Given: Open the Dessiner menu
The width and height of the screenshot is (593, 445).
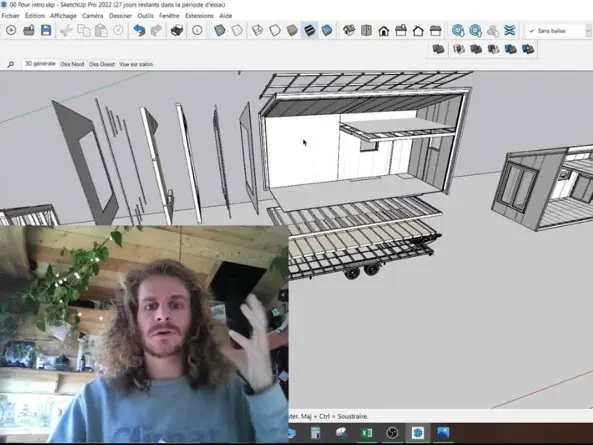Looking at the screenshot, I should [x=121, y=16].
